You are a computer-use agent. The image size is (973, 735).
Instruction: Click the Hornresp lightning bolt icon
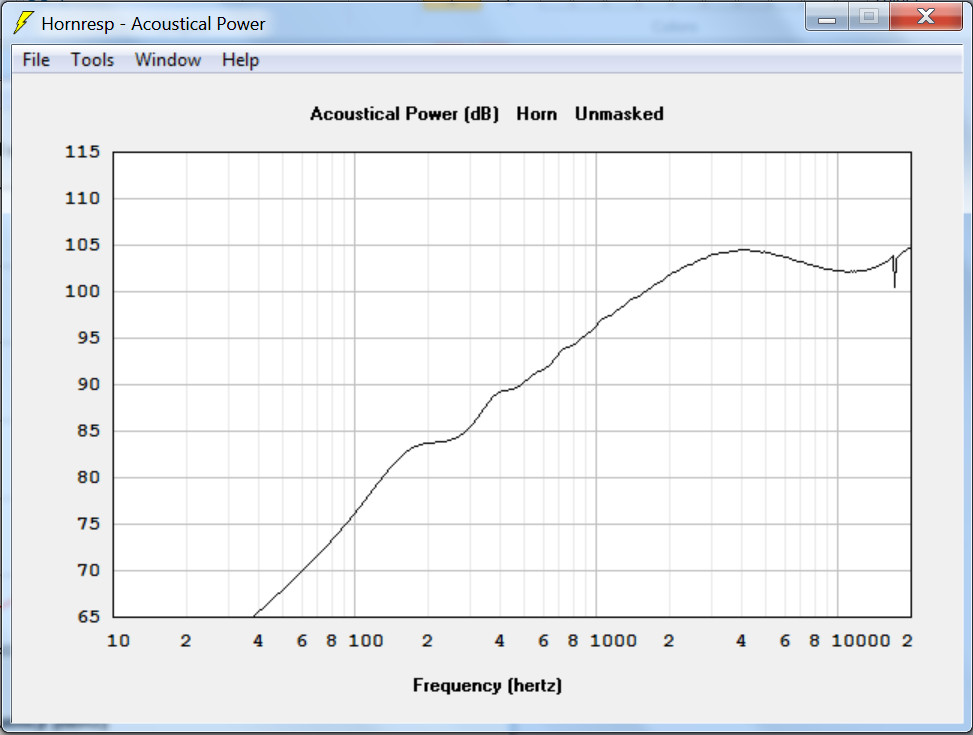point(23,23)
